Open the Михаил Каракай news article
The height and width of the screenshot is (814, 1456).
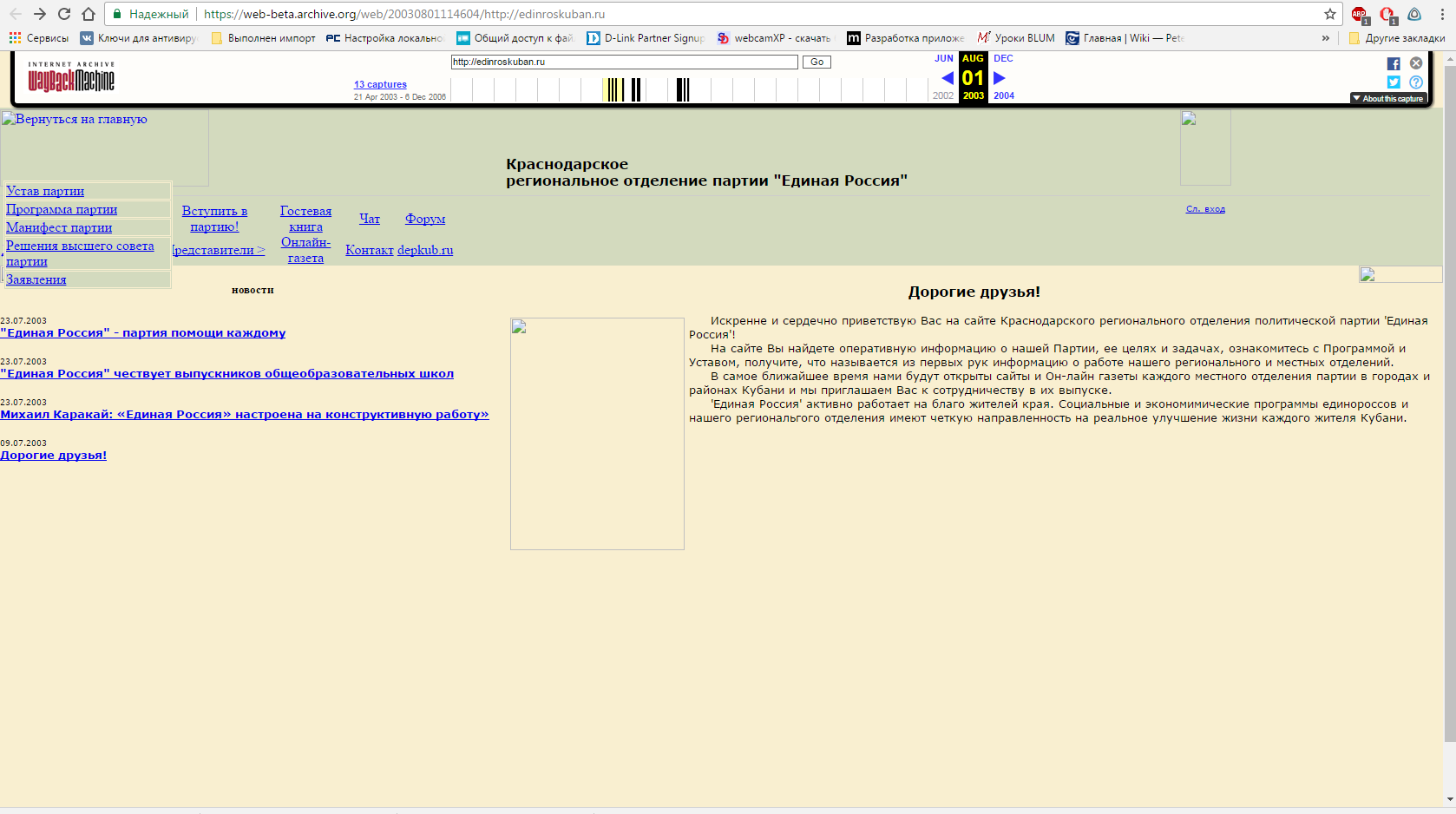(245, 415)
